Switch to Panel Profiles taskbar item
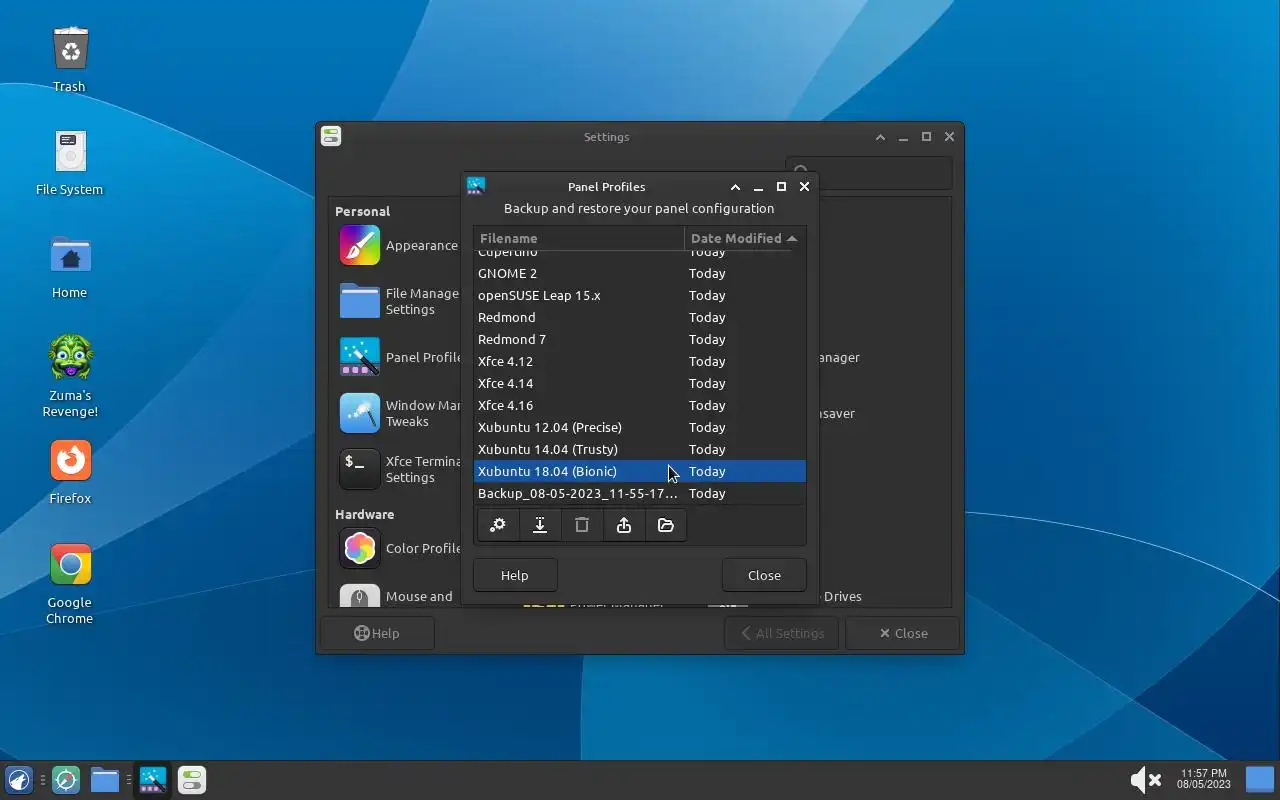Image resolution: width=1280 pixels, height=800 pixels. tap(153, 780)
